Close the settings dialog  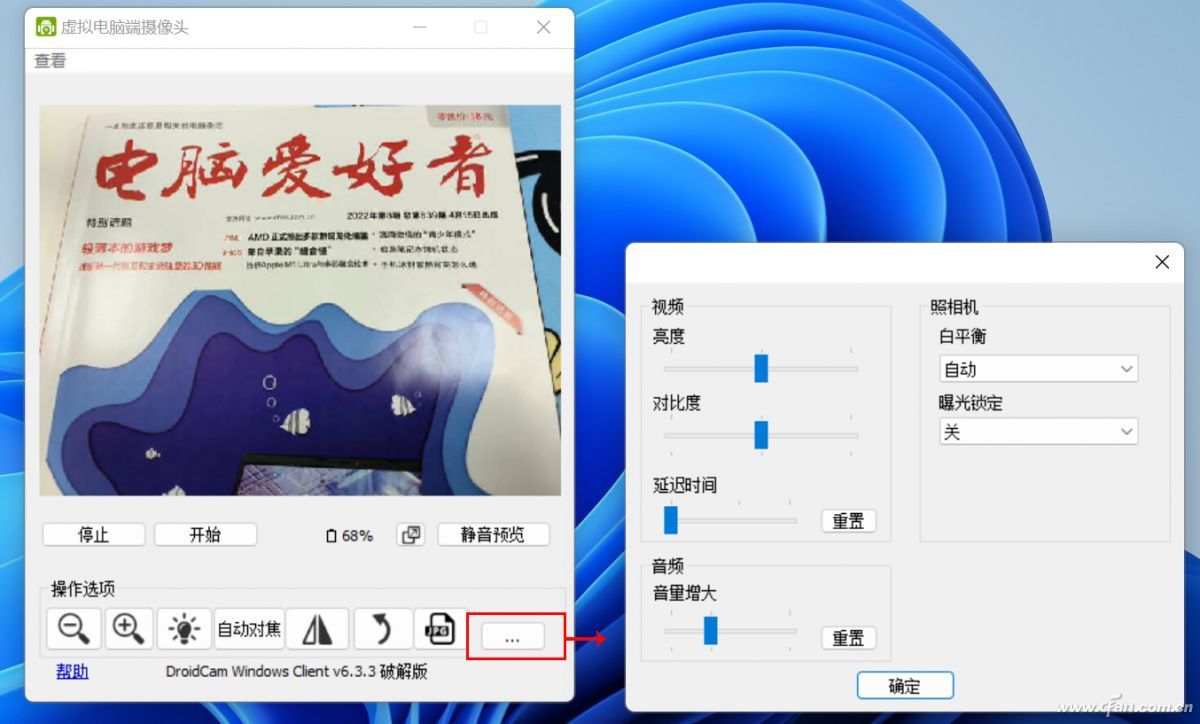[1162, 262]
